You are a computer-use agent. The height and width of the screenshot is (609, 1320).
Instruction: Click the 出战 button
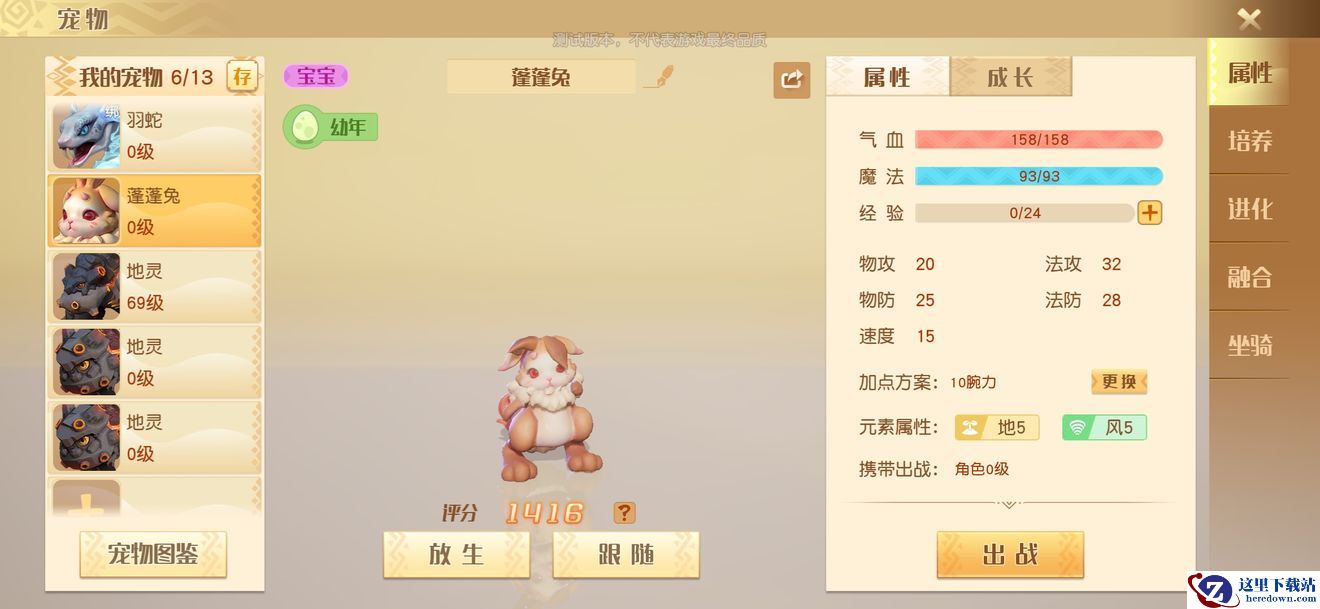(1010, 554)
